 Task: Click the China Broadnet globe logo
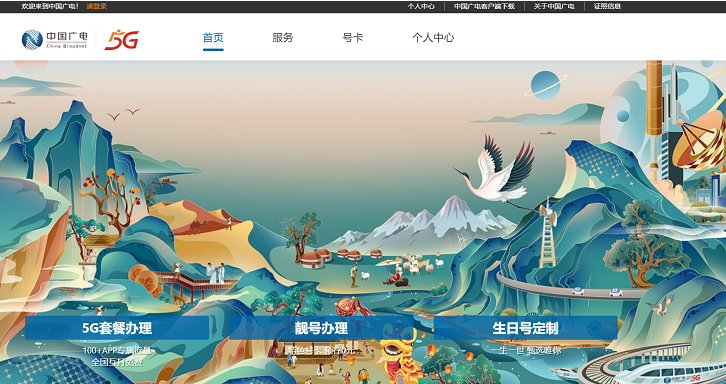32,39
